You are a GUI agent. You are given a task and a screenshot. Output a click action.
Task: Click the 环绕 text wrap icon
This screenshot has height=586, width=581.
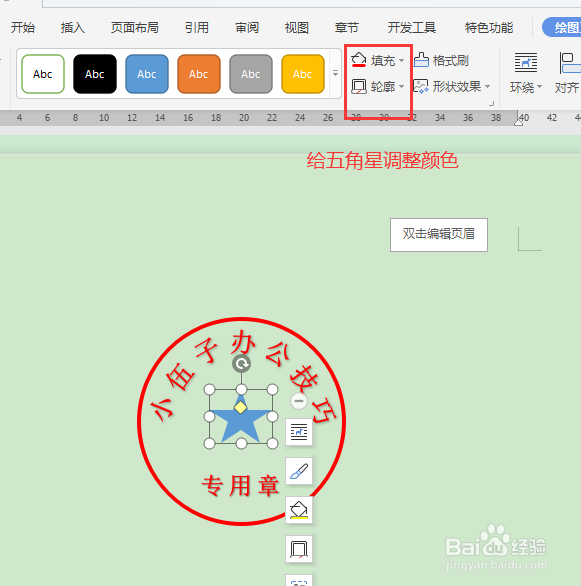pyautogui.click(x=526, y=63)
